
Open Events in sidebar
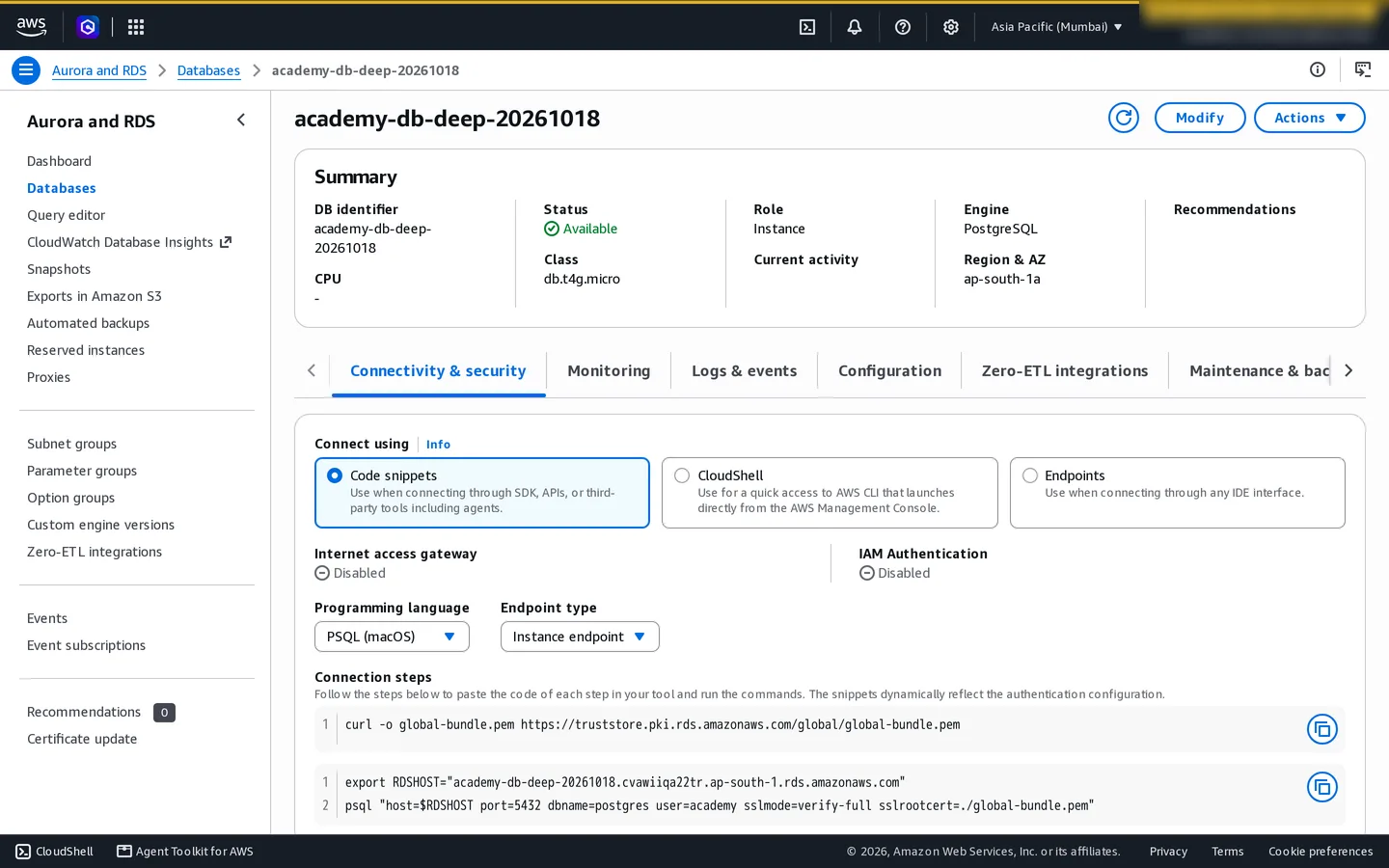click(x=47, y=618)
